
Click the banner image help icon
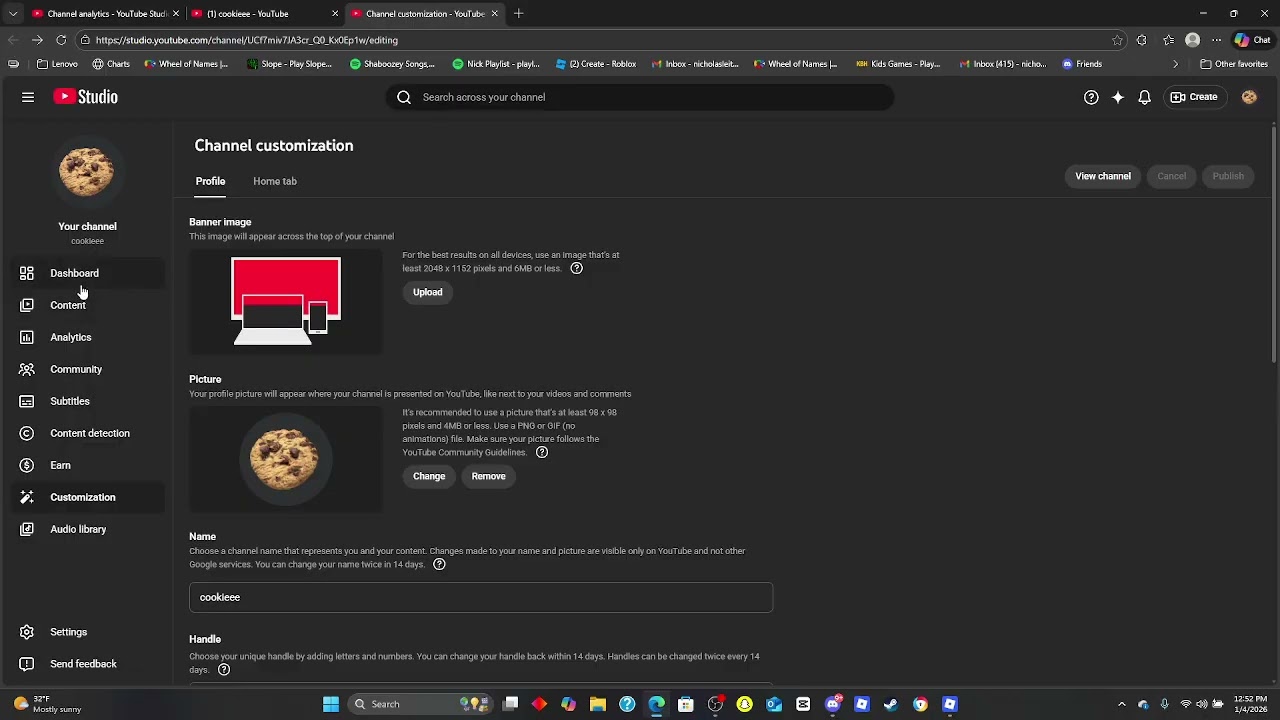click(576, 268)
